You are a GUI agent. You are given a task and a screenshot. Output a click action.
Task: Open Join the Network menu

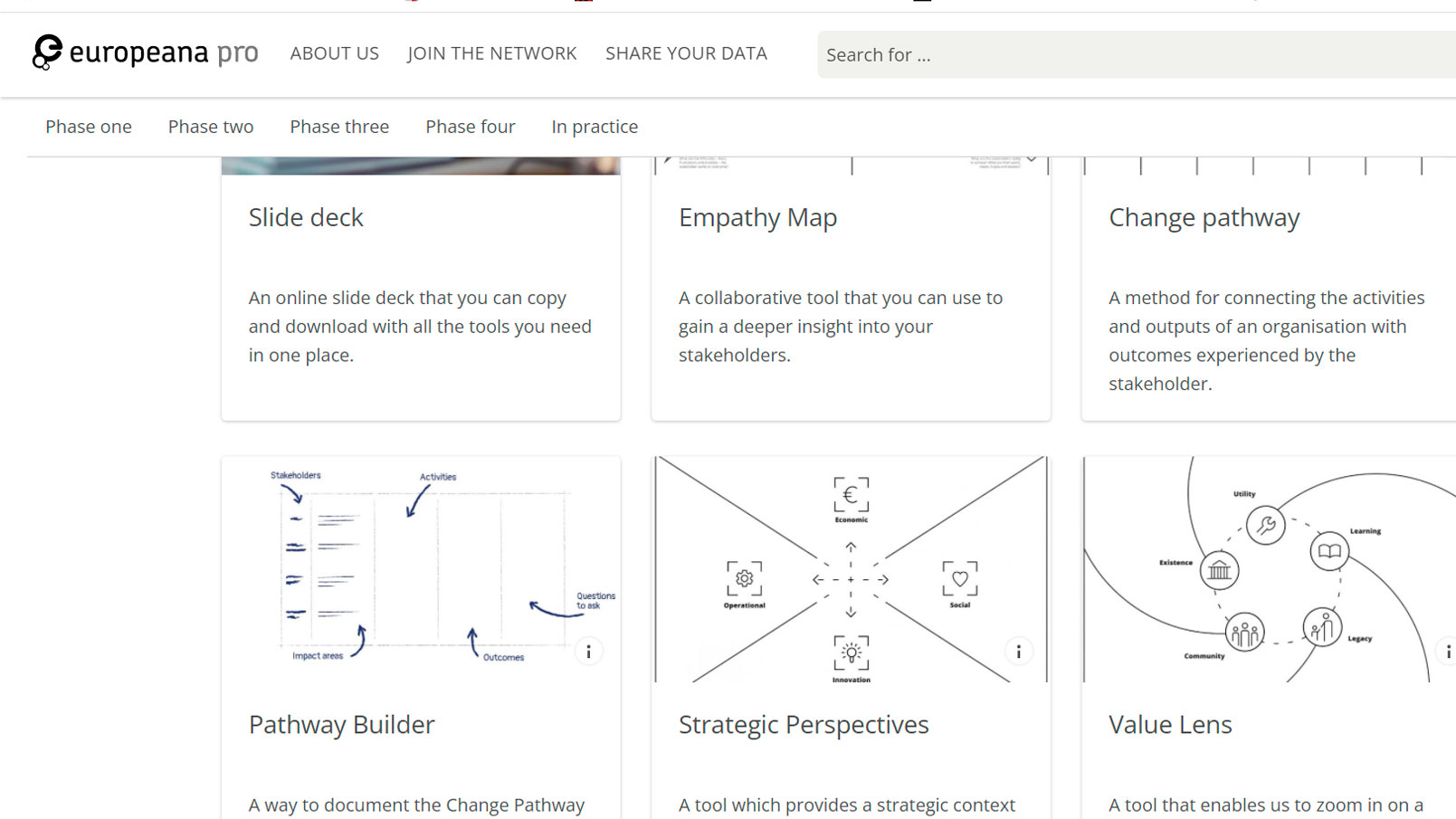(491, 53)
